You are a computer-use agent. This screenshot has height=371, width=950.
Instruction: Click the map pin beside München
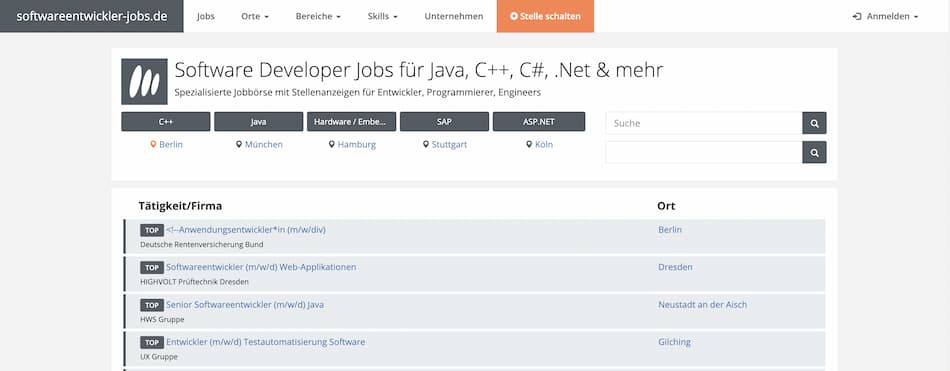(x=239, y=144)
